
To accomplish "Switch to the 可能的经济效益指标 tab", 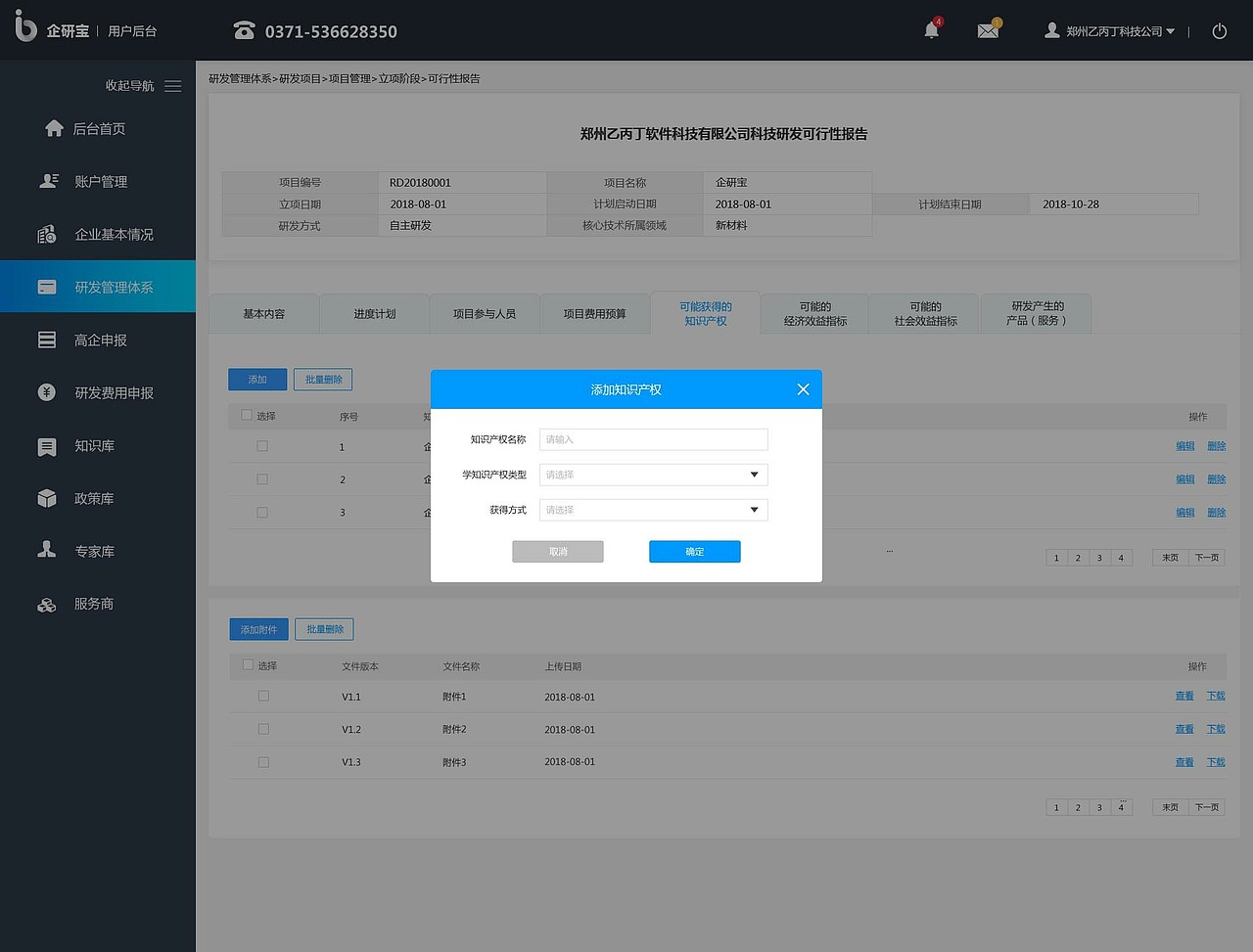I will click(x=815, y=314).
